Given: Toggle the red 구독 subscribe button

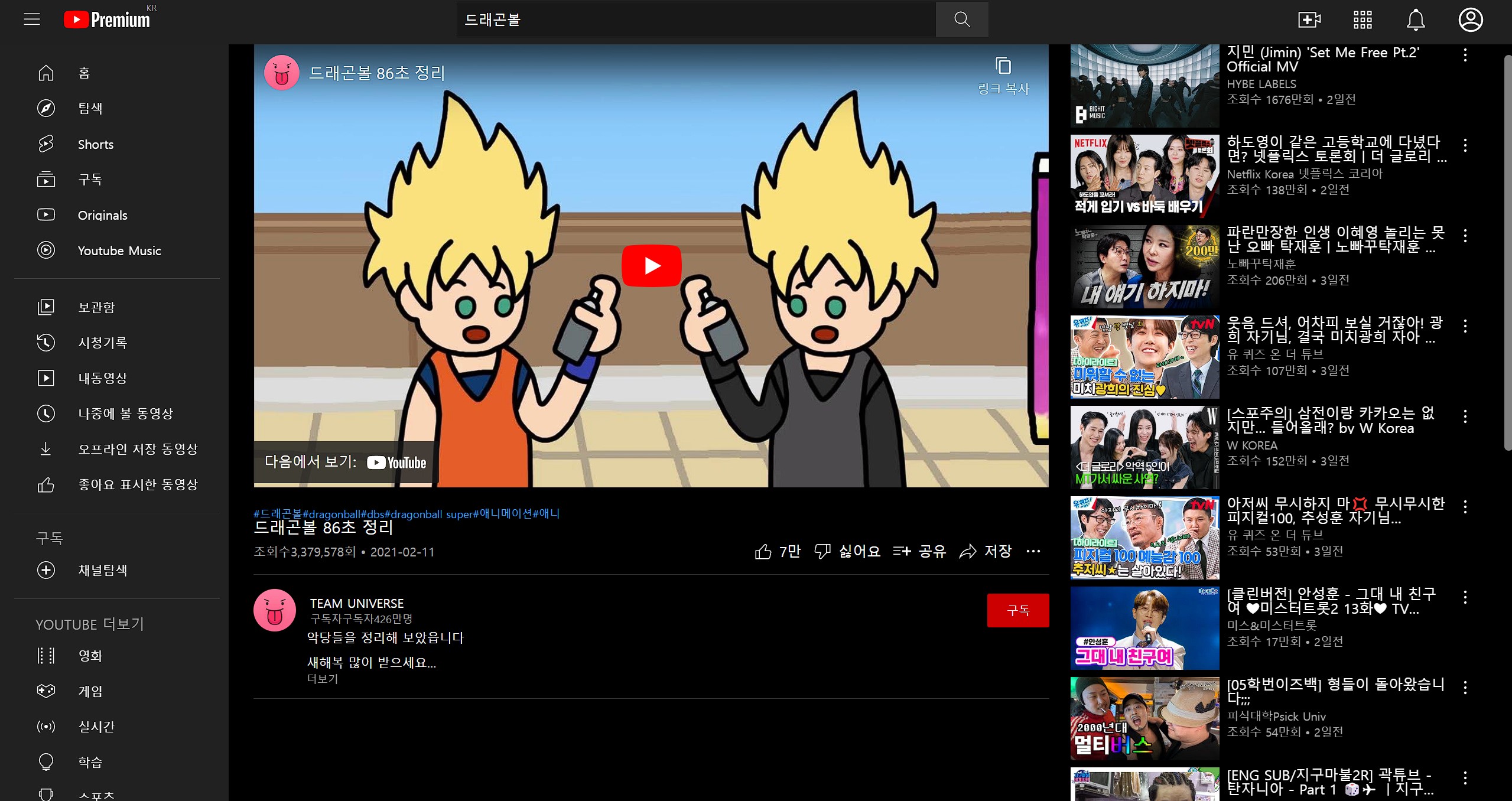Looking at the screenshot, I should [1017, 610].
